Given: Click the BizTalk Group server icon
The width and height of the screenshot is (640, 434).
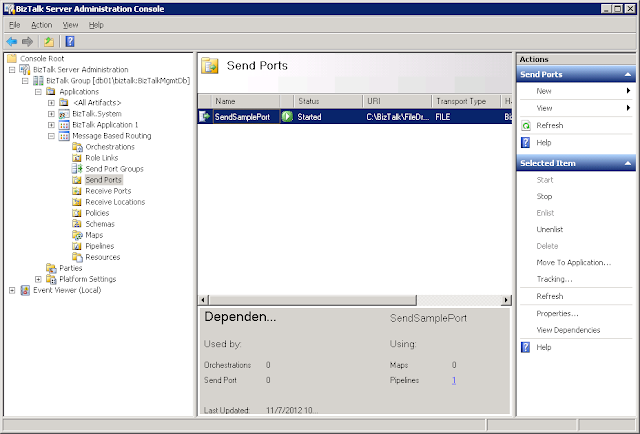Looking at the screenshot, I should (38, 80).
